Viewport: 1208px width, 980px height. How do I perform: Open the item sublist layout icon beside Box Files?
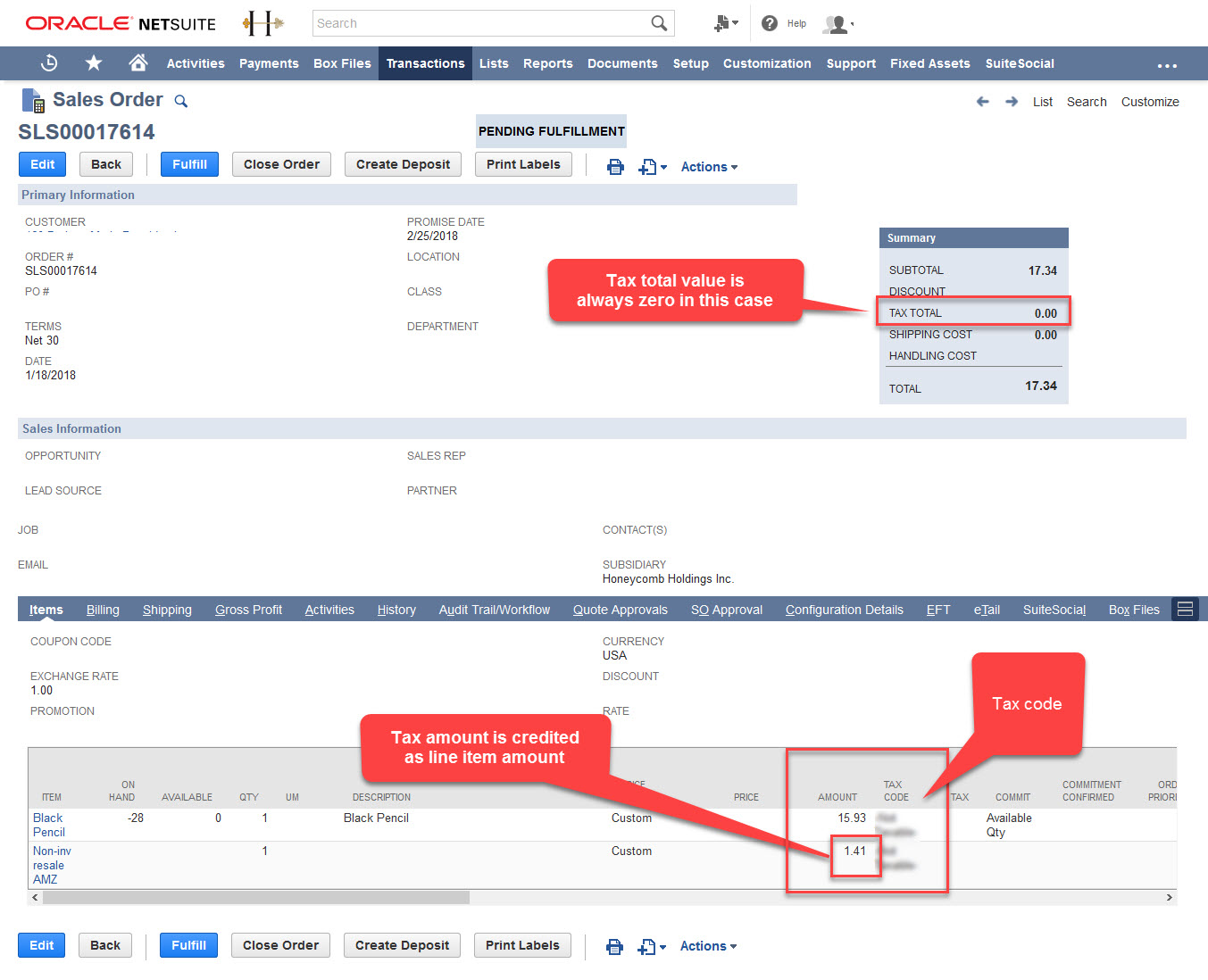coord(1185,609)
